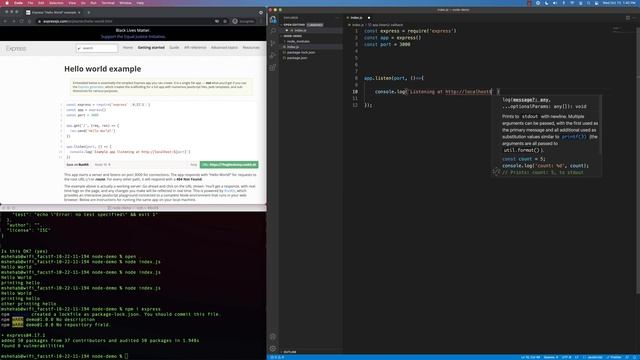Click the errors and warnings status bar indicator
The width and height of the screenshot is (640, 360).
pos(277,357)
